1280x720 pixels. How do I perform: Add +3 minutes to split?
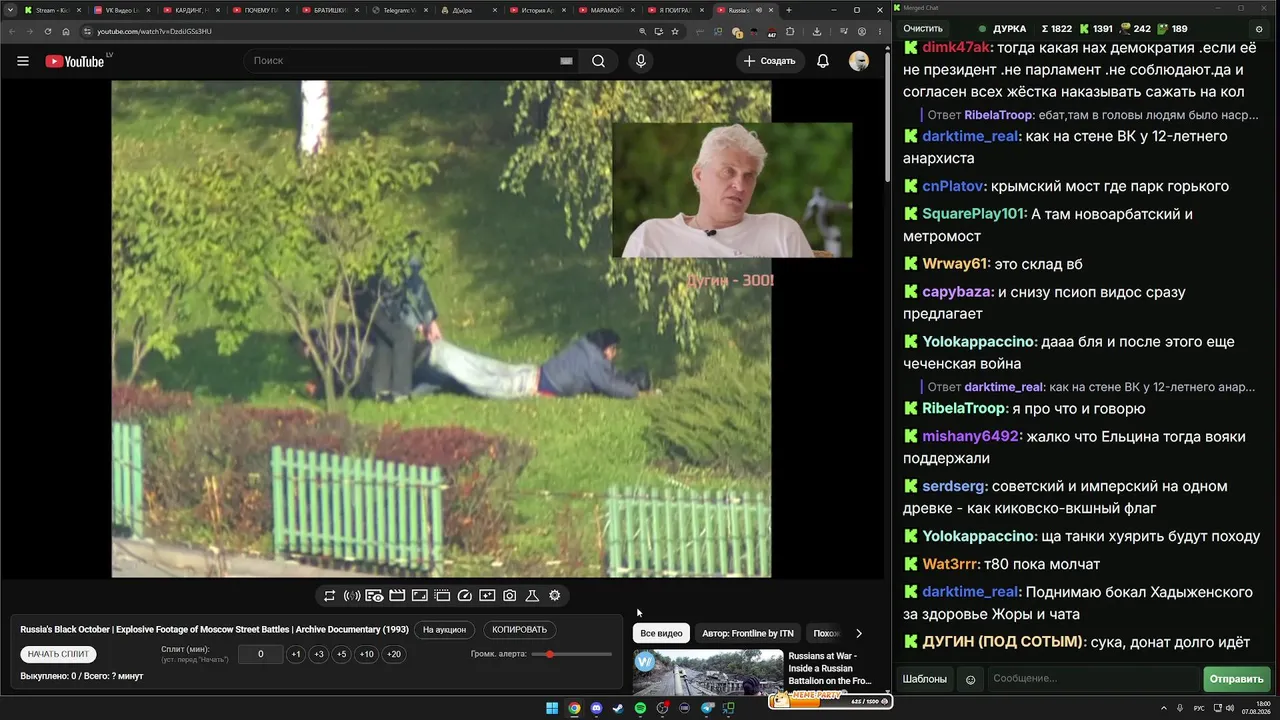(319, 654)
